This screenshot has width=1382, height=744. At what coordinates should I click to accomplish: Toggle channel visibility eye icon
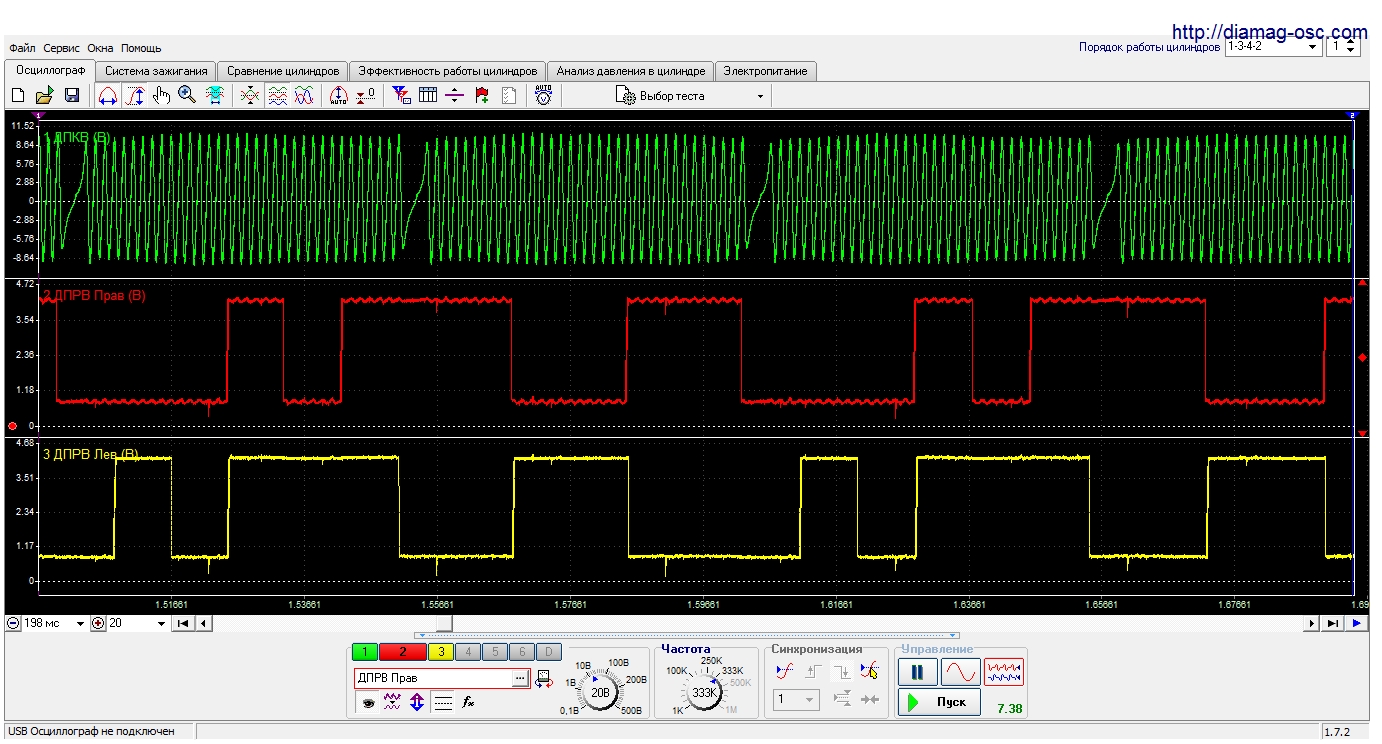point(369,703)
